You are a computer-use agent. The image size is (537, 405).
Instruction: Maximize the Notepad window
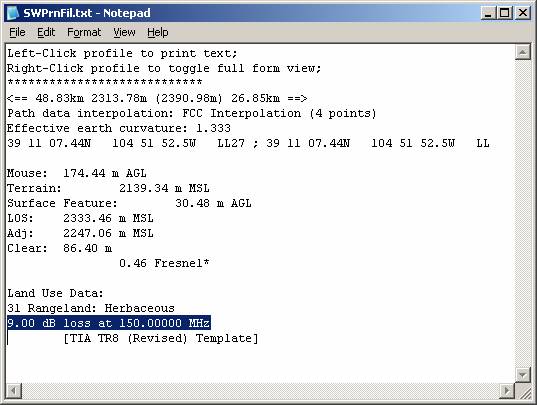505,13
